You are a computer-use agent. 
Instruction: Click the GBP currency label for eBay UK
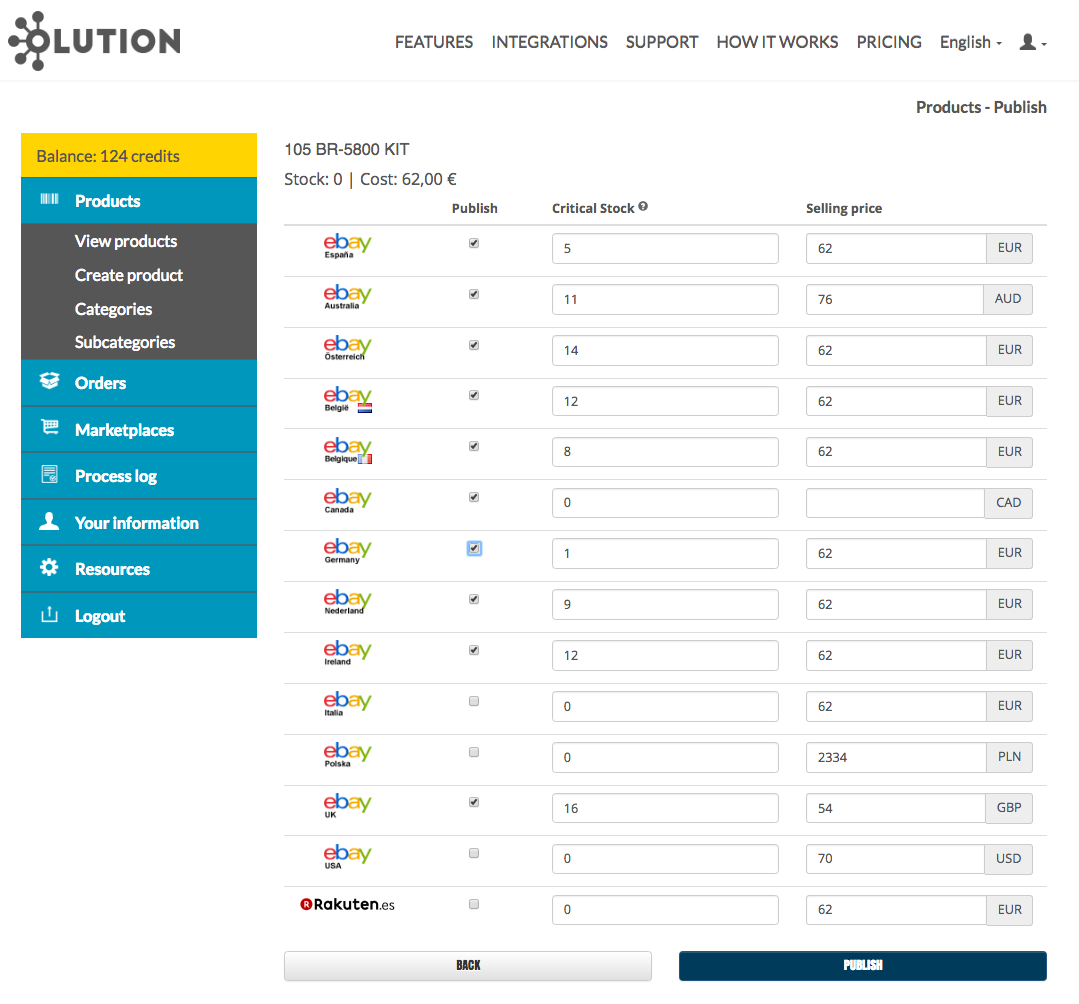tap(1009, 808)
